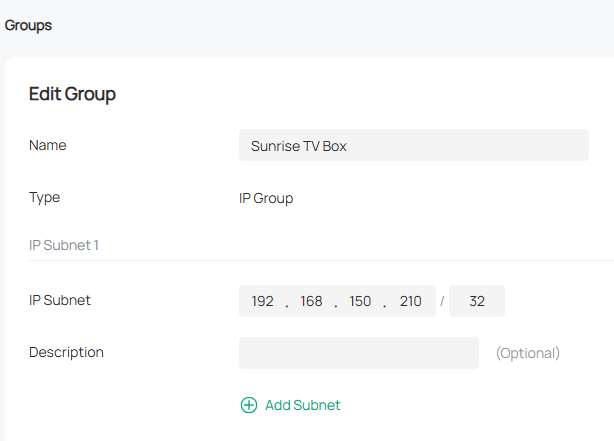
Task: Select the fourth IP octet field 210
Action: 410,301
